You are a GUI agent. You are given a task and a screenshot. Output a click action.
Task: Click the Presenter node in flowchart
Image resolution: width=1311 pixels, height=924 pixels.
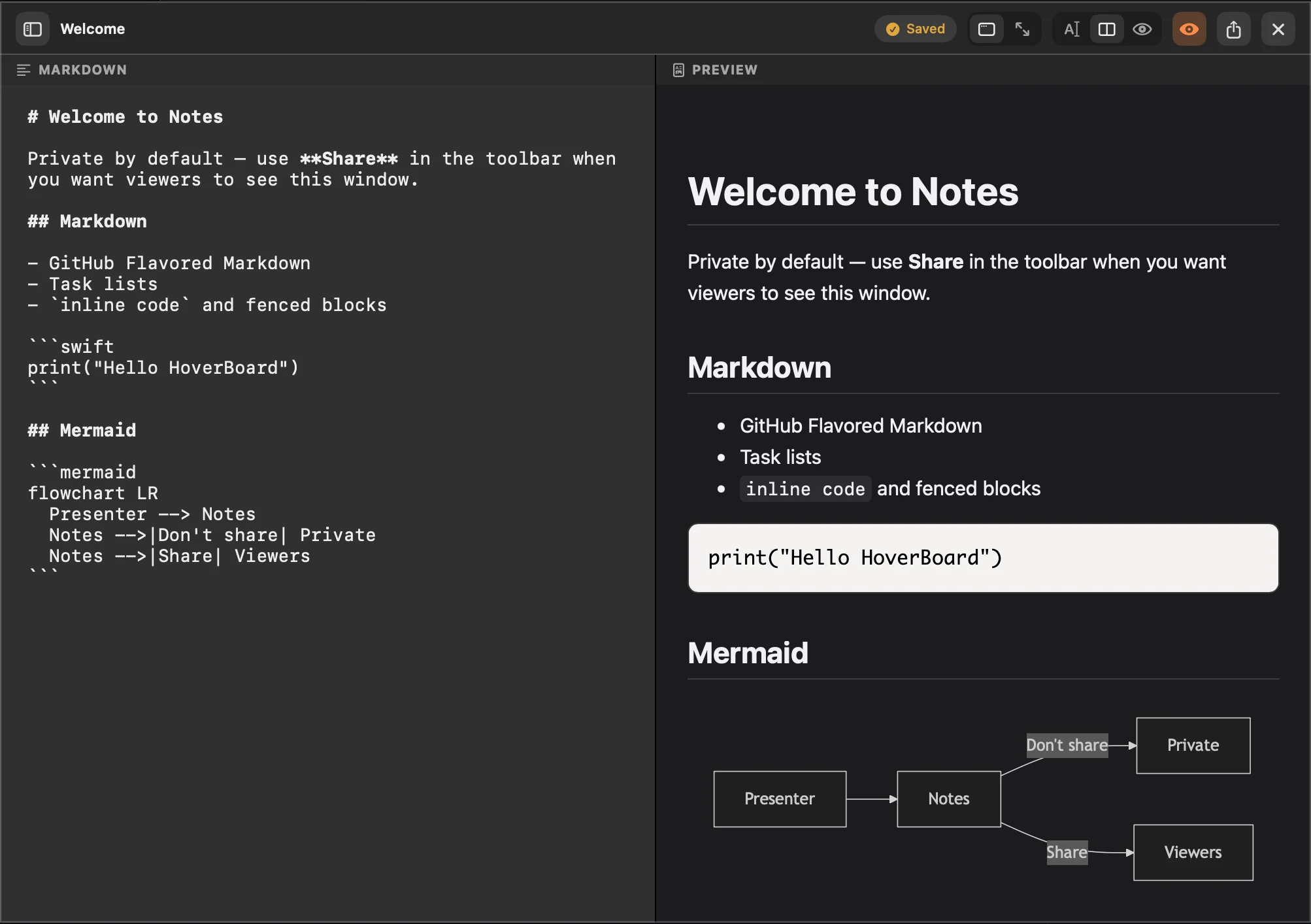pos(780,799)
